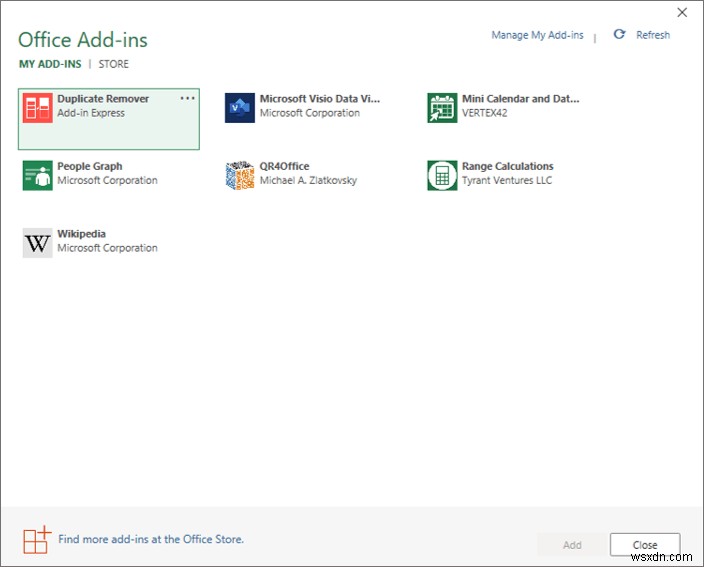Viewport: 704px width, 567px height.
Task: Switch to the STORE tab
Action: (x=113, y=64)
